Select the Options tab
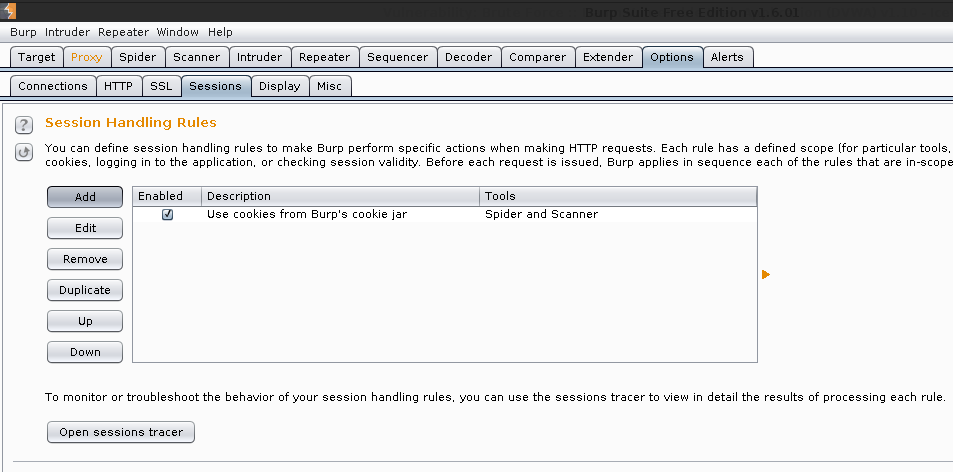Image resolution: width=953 pixels, height=472 pixels. pyautogui.click(x=672, y=57)
